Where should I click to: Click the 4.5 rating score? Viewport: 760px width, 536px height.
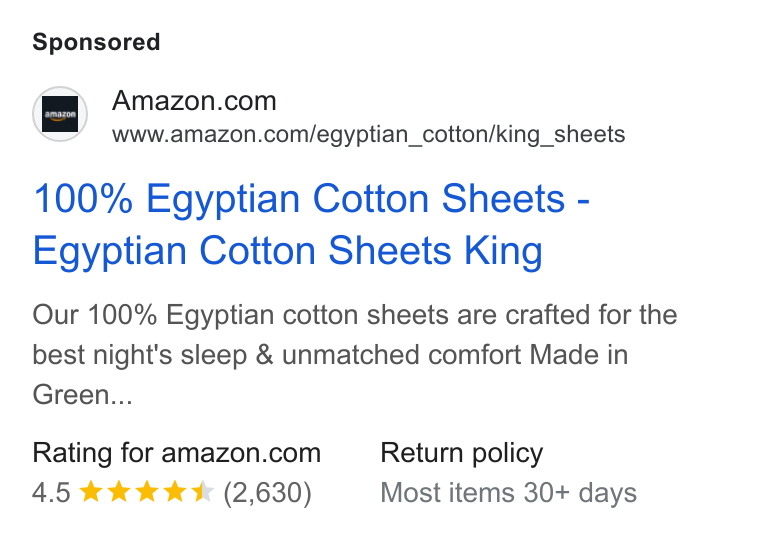[x=51, y=493]
